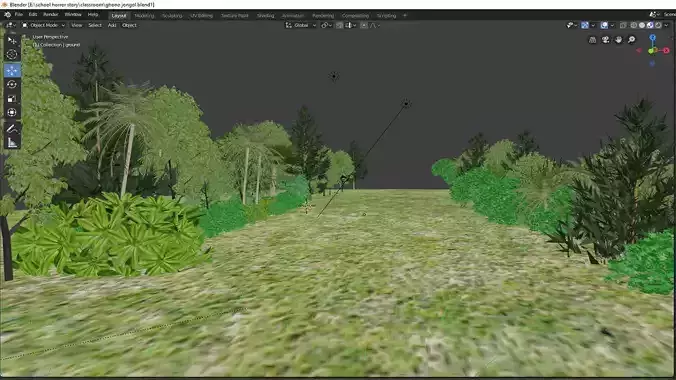Viewport: 676px width, 380px height.
Task: Click the Blender logo menu icon
Action: (x=7, y=15)
